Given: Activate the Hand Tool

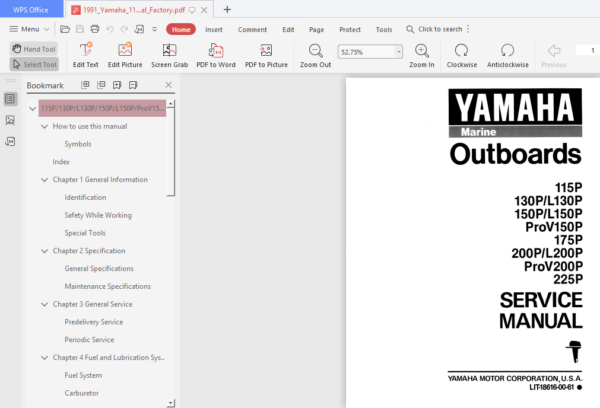Looking at the screenshot, I should coord(34,49).
